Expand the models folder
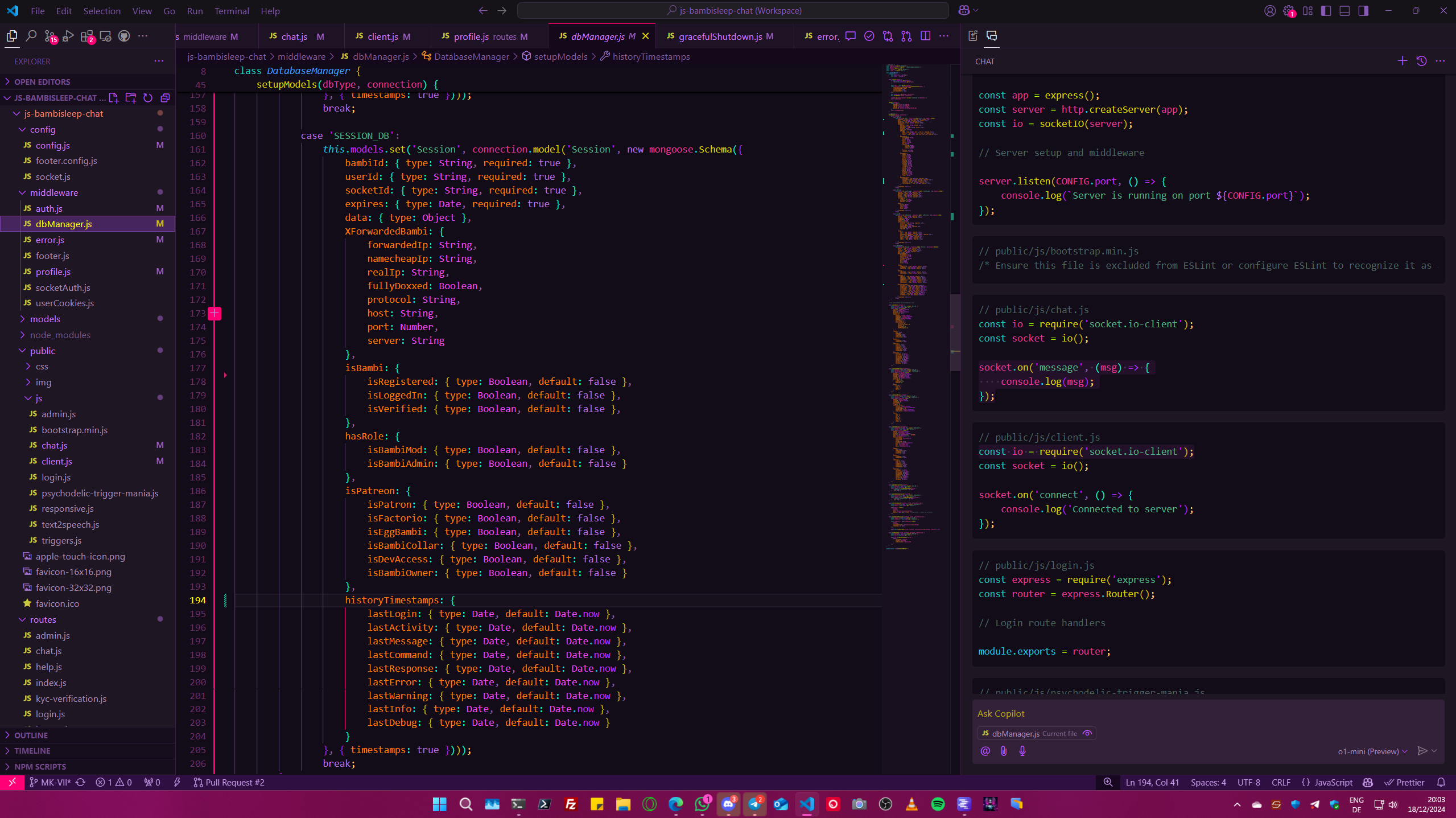The height and width of the screenshot is (818, 1456). coord(45,319)
